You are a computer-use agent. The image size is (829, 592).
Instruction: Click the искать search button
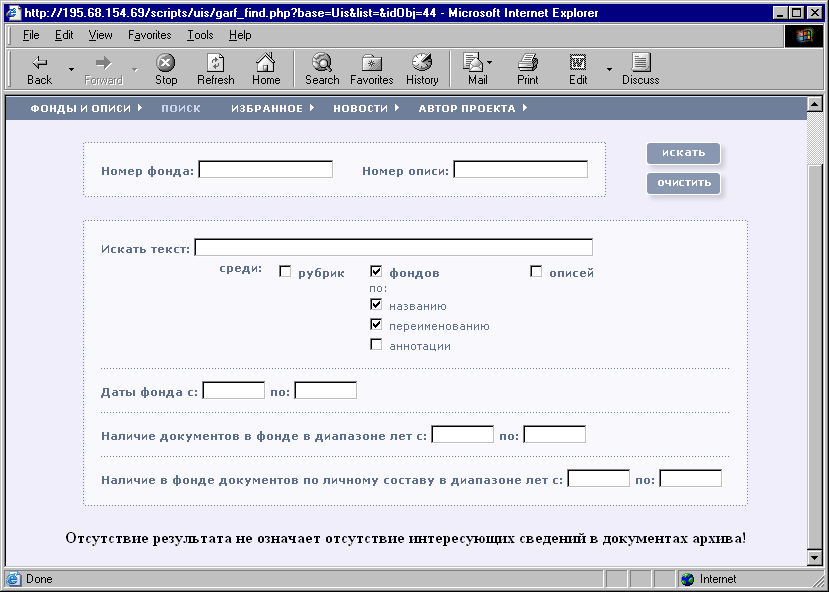point(683,153)
